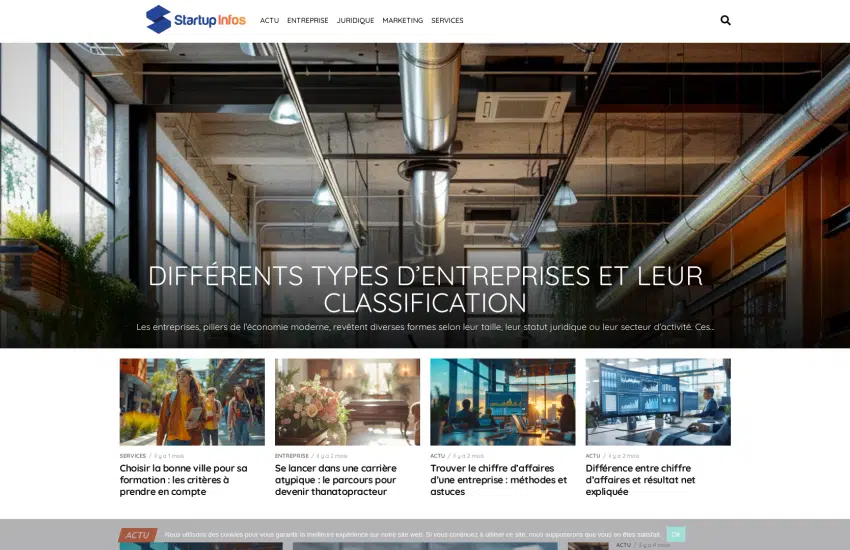Image resolution: width=850 pixels, height=550 pixels.
Task: Accept cookies with the Ok button
Action: point(676,534)
